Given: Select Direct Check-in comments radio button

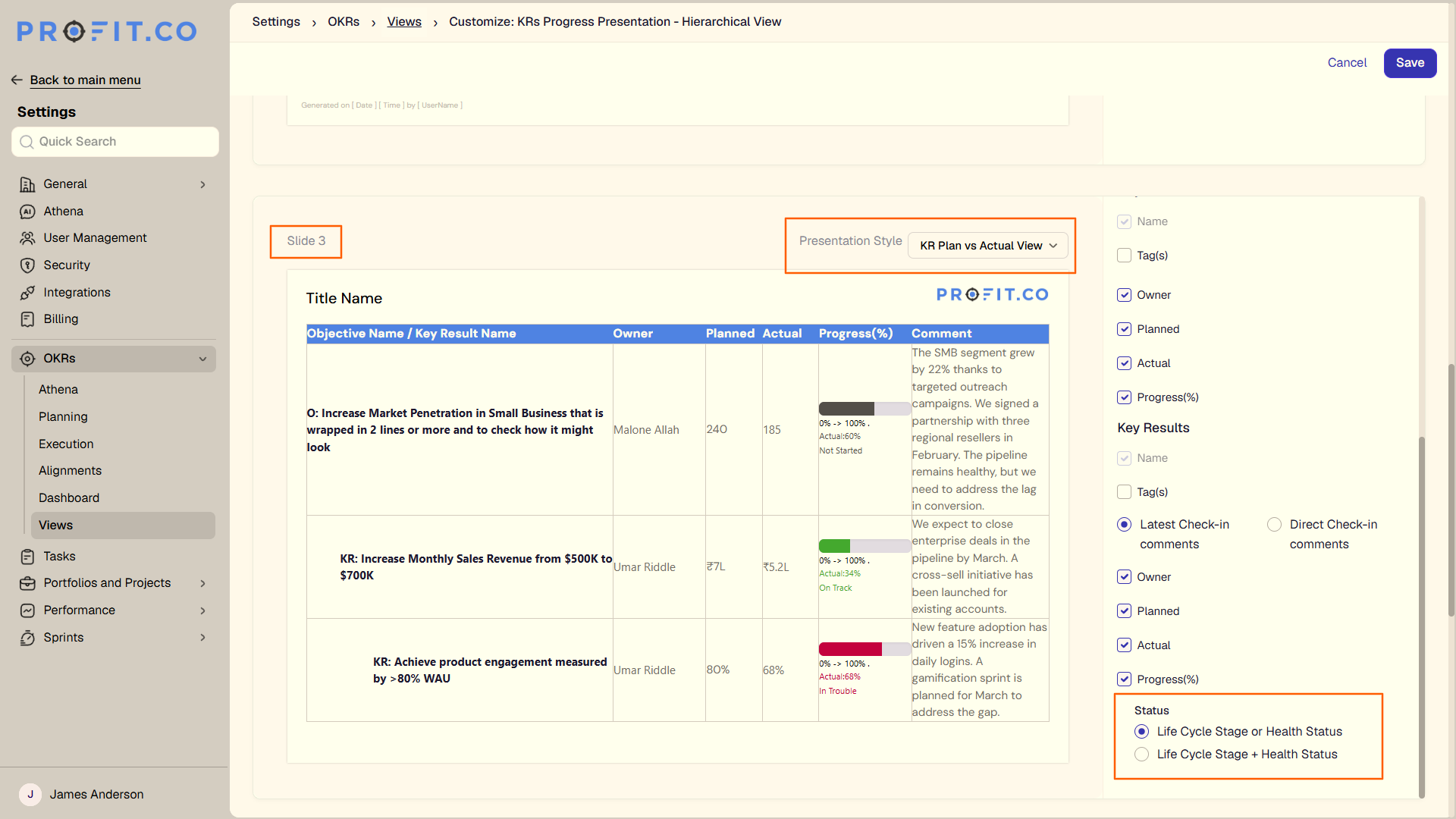Looking at the screenshot, I should (1274, 525).
